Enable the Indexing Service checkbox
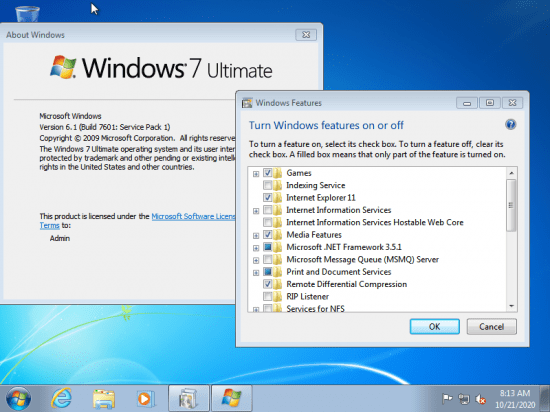The width and height of the screenshot is (550, 412). [x=268, y=185]
